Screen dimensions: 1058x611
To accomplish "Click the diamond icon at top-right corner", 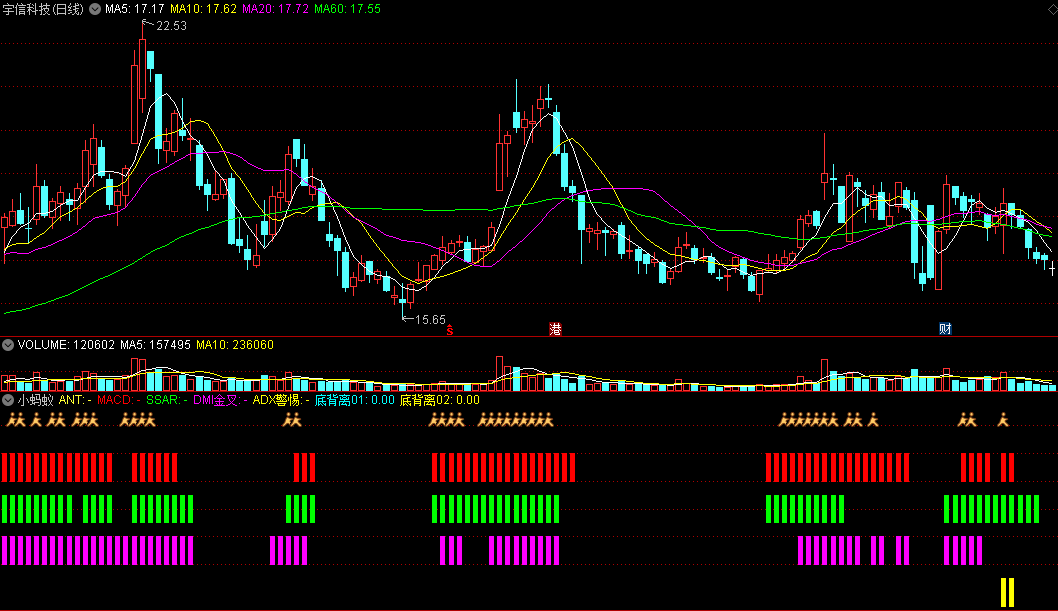I will [x=1051, y=8].
